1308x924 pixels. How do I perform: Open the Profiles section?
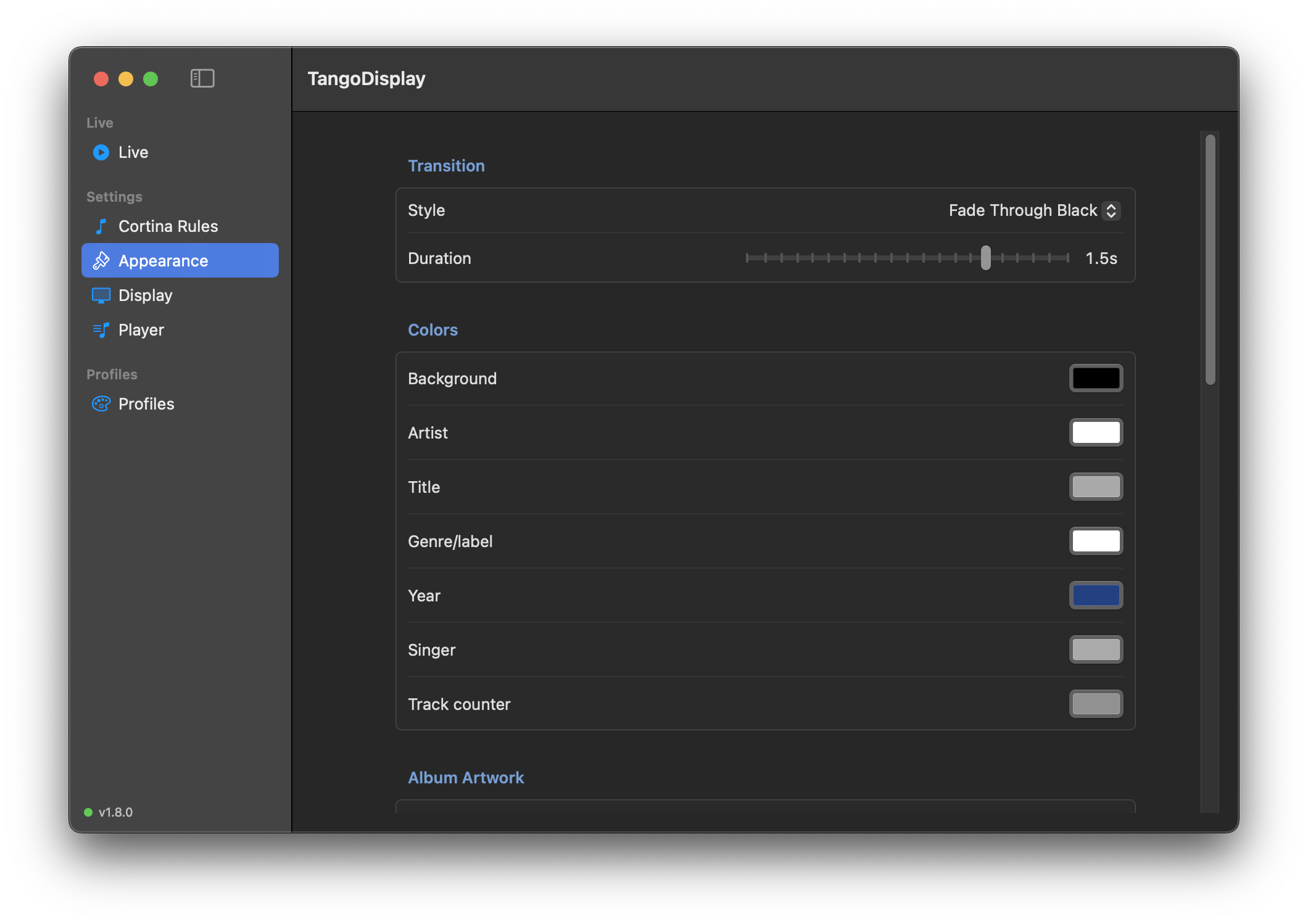180,404
